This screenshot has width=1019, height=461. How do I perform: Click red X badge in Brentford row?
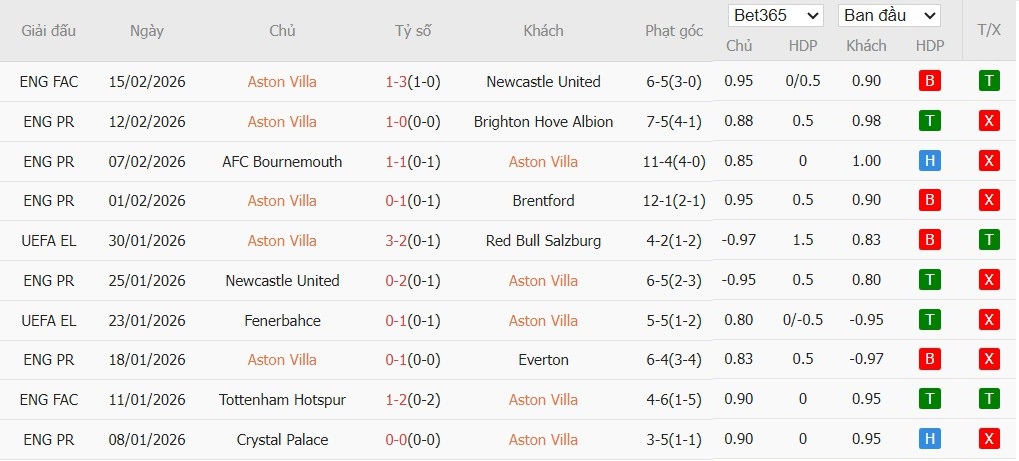pos(989,201)
